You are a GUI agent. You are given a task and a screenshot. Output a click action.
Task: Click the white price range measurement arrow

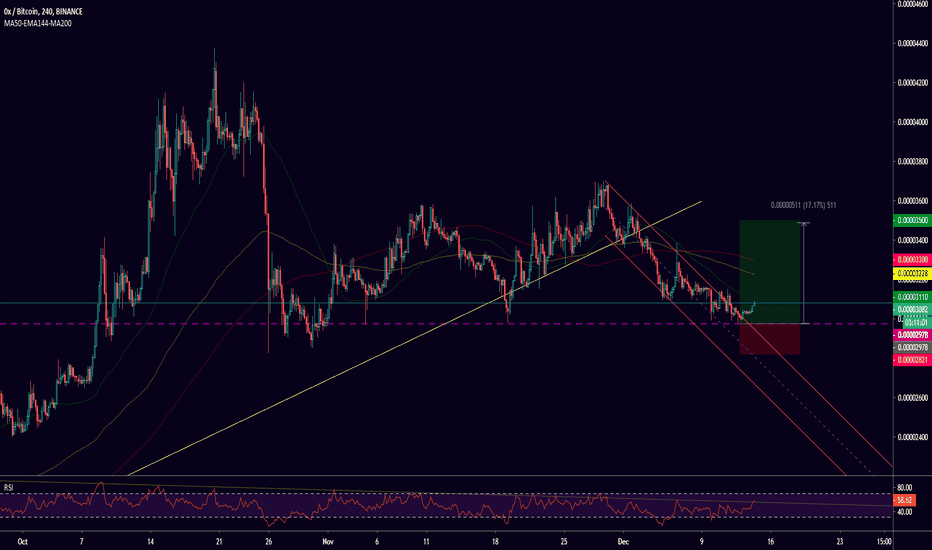[804, 273]
